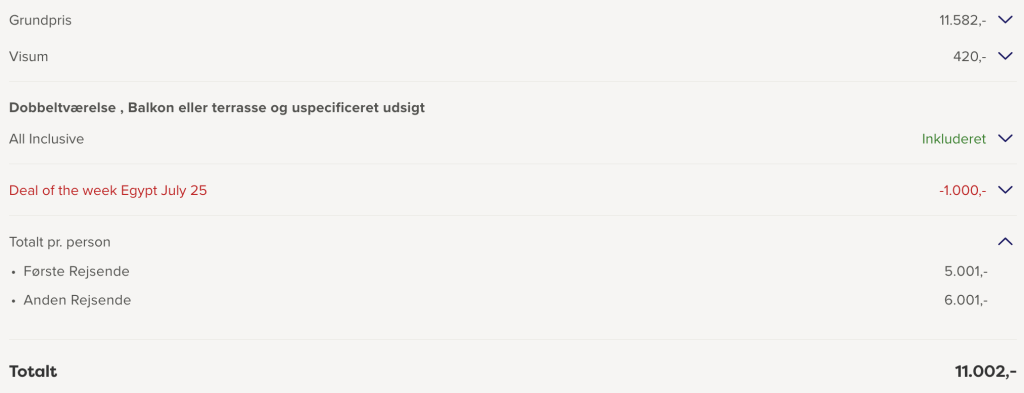Click the 11.582,- base price amount

click(x=963, y=20)
